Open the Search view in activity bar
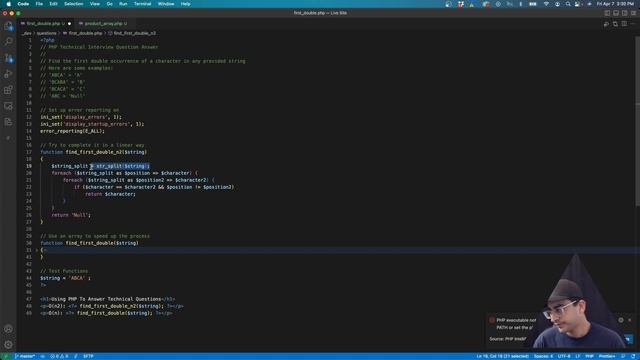The height and width of the screenshot is (360, 640). pos(8,42)
